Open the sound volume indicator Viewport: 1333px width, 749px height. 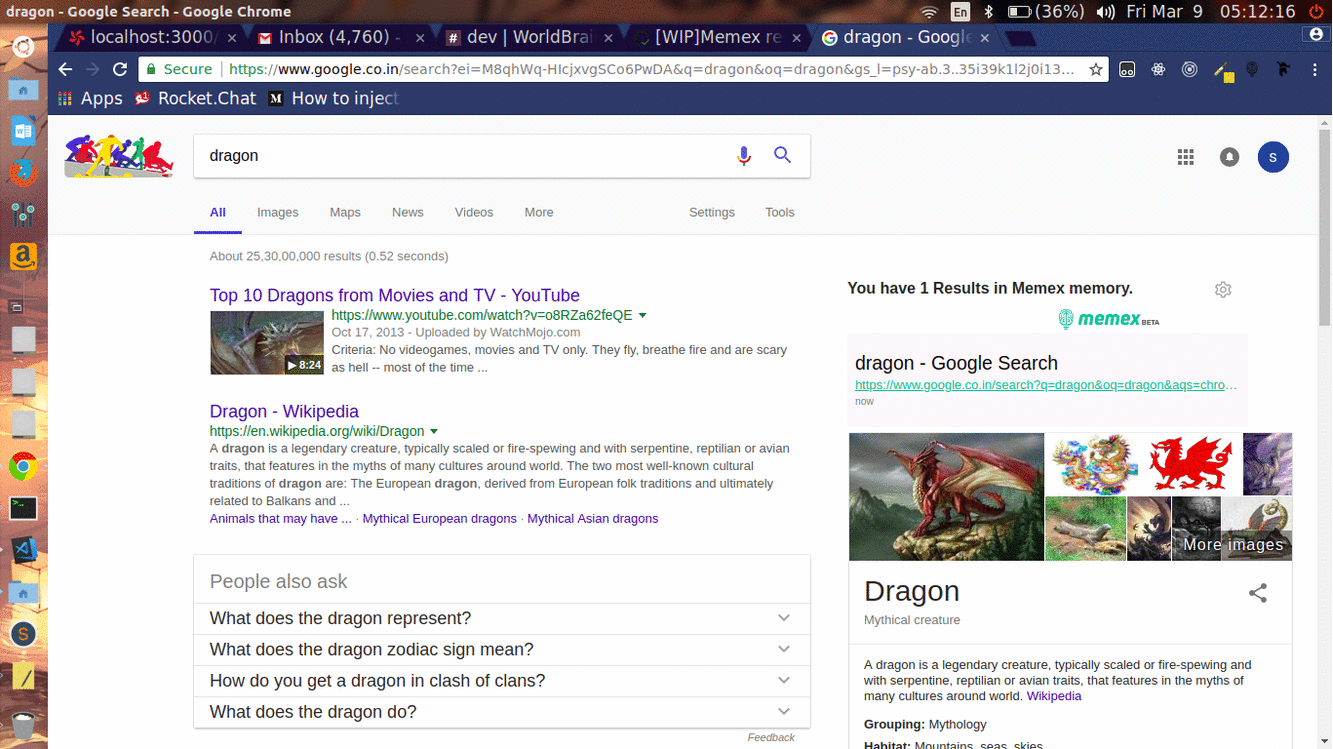pyautogui.click(x=1105, y=12)
